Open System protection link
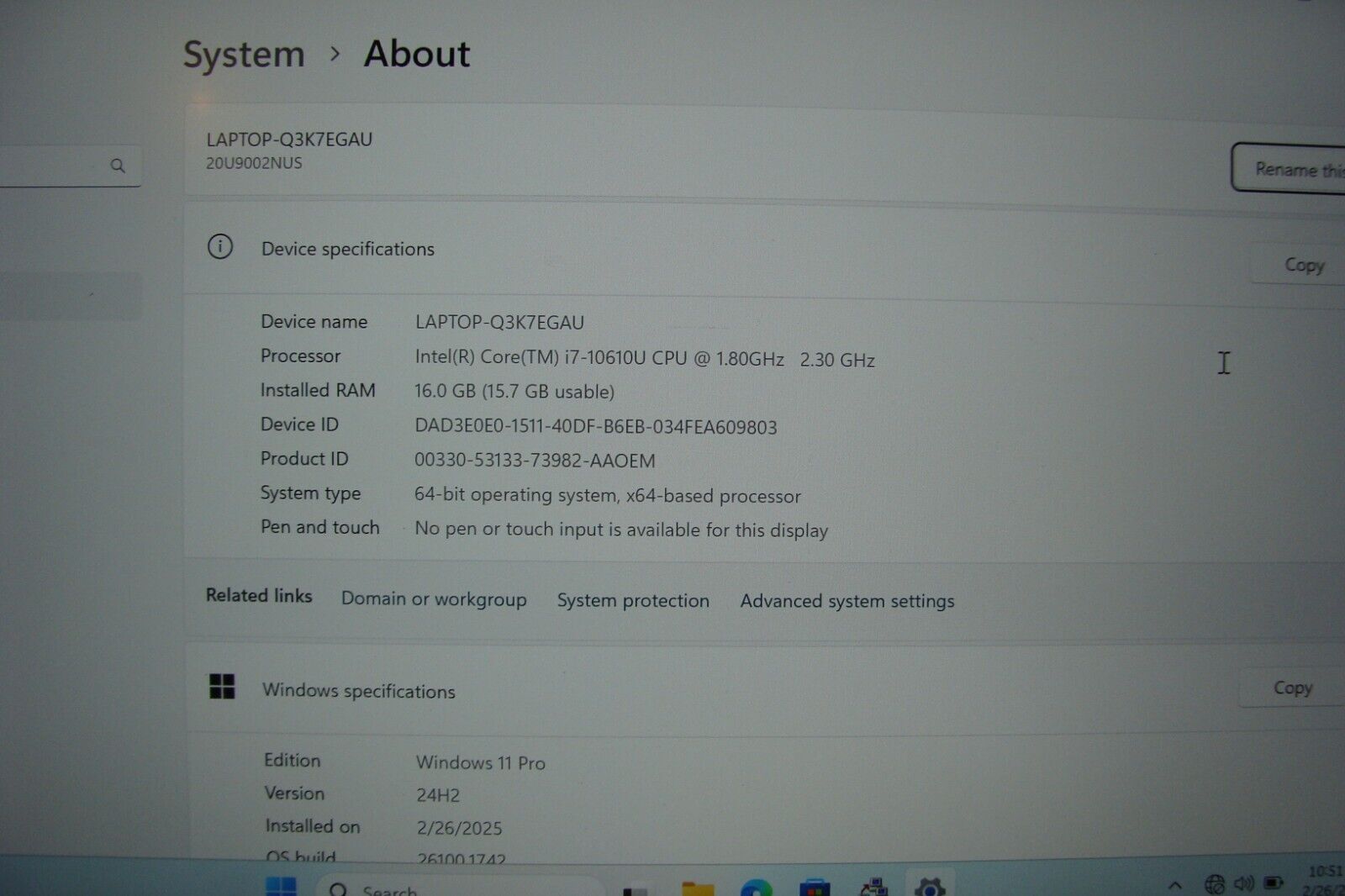 pyautogui.click(x=633, y=600)
